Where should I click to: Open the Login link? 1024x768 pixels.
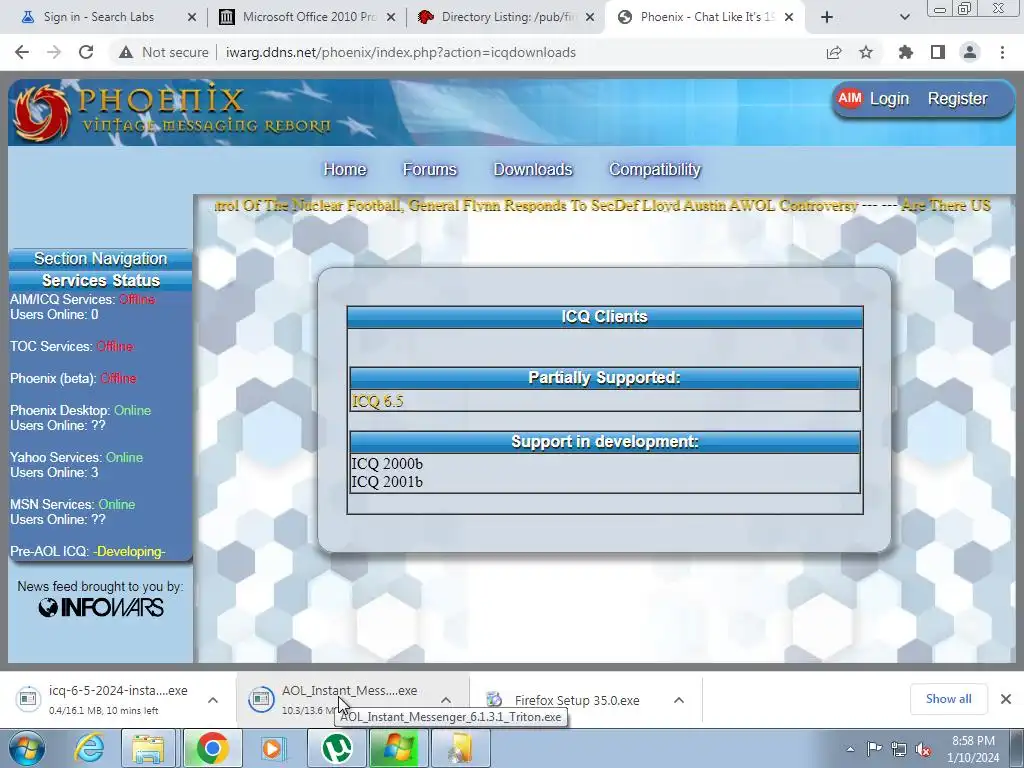[889, 99]
